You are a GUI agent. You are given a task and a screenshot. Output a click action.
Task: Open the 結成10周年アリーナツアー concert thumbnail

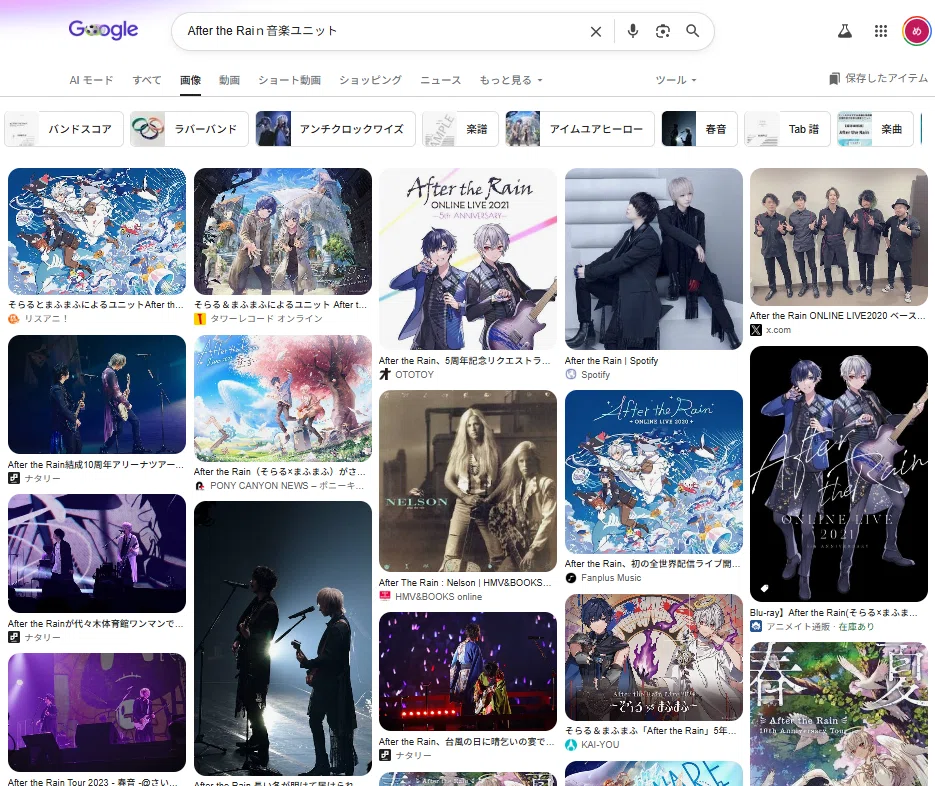97,394
